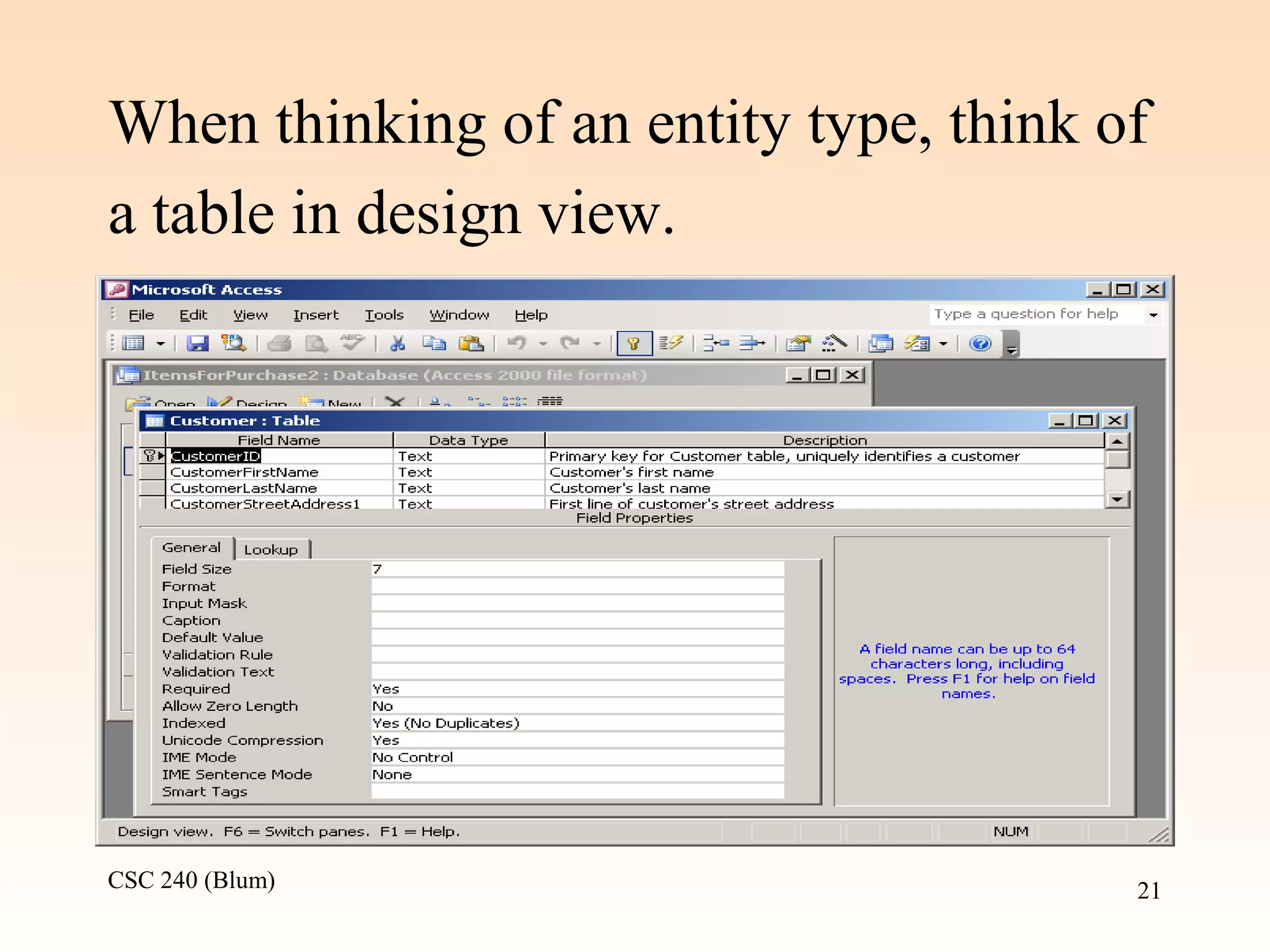
Task: Expand the Undo history dropdown arrow
Action: tap(543, 343)
